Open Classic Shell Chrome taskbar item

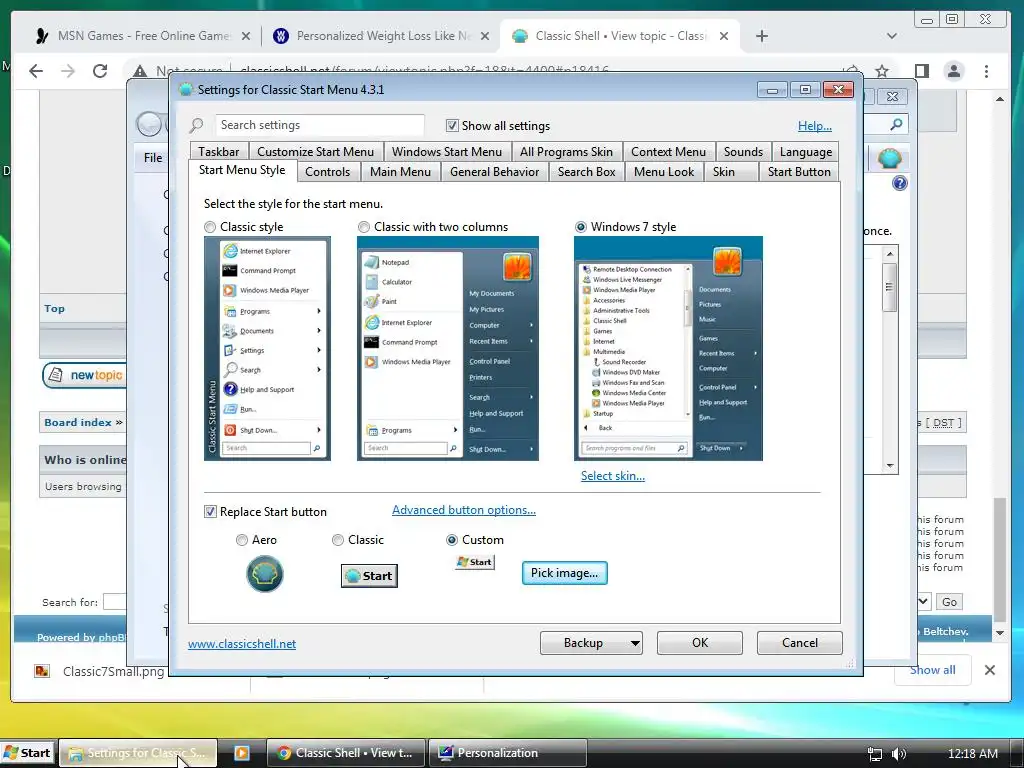pyautogui.click(x=346, y=753)
